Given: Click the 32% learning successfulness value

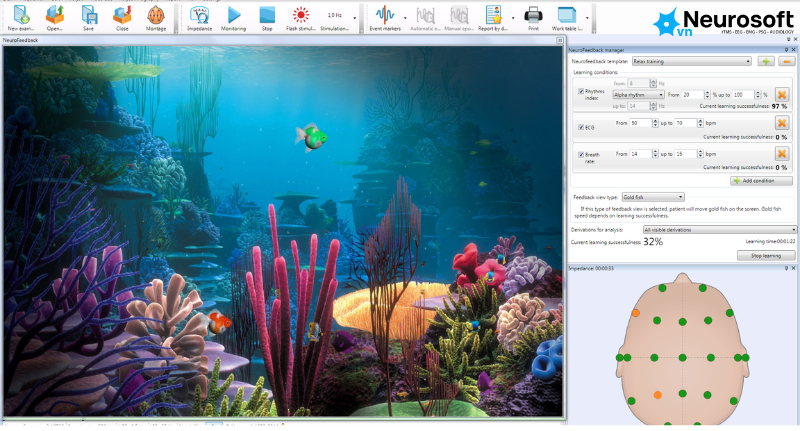Looking at the screenshot, I should 653,242.
